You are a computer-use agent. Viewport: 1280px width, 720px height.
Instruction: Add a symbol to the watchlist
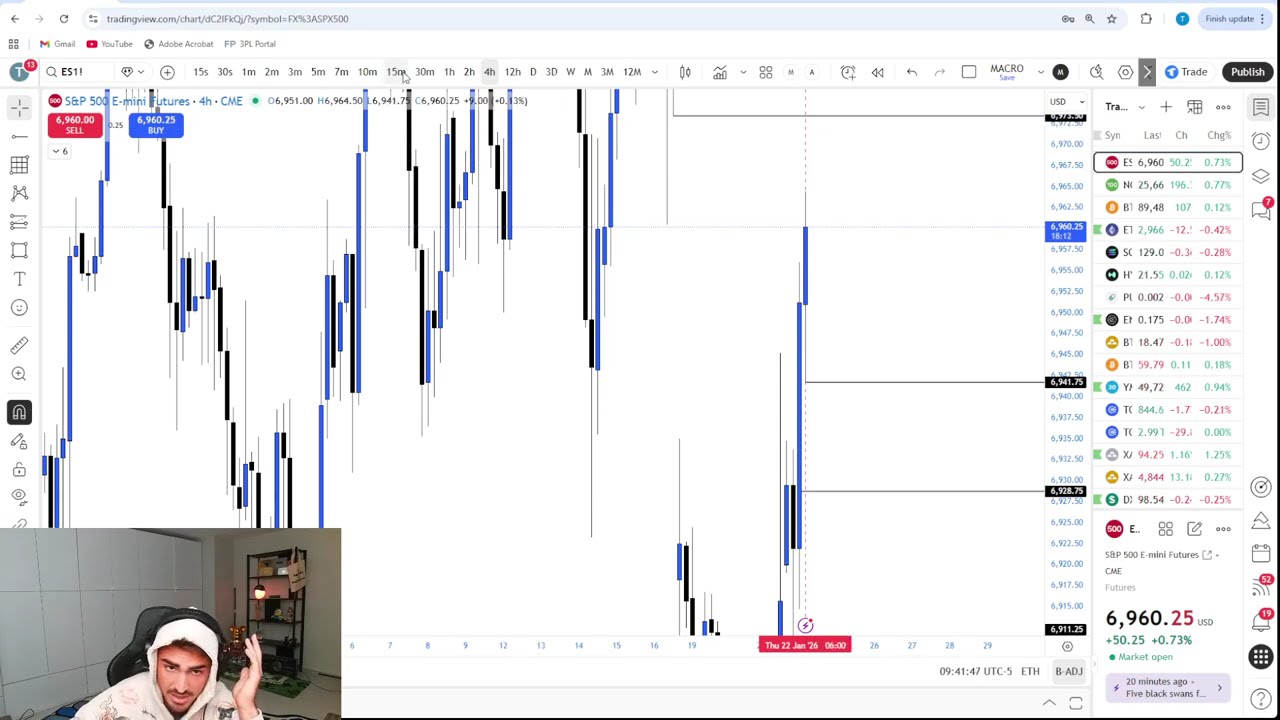click(x=1166, y=107)
